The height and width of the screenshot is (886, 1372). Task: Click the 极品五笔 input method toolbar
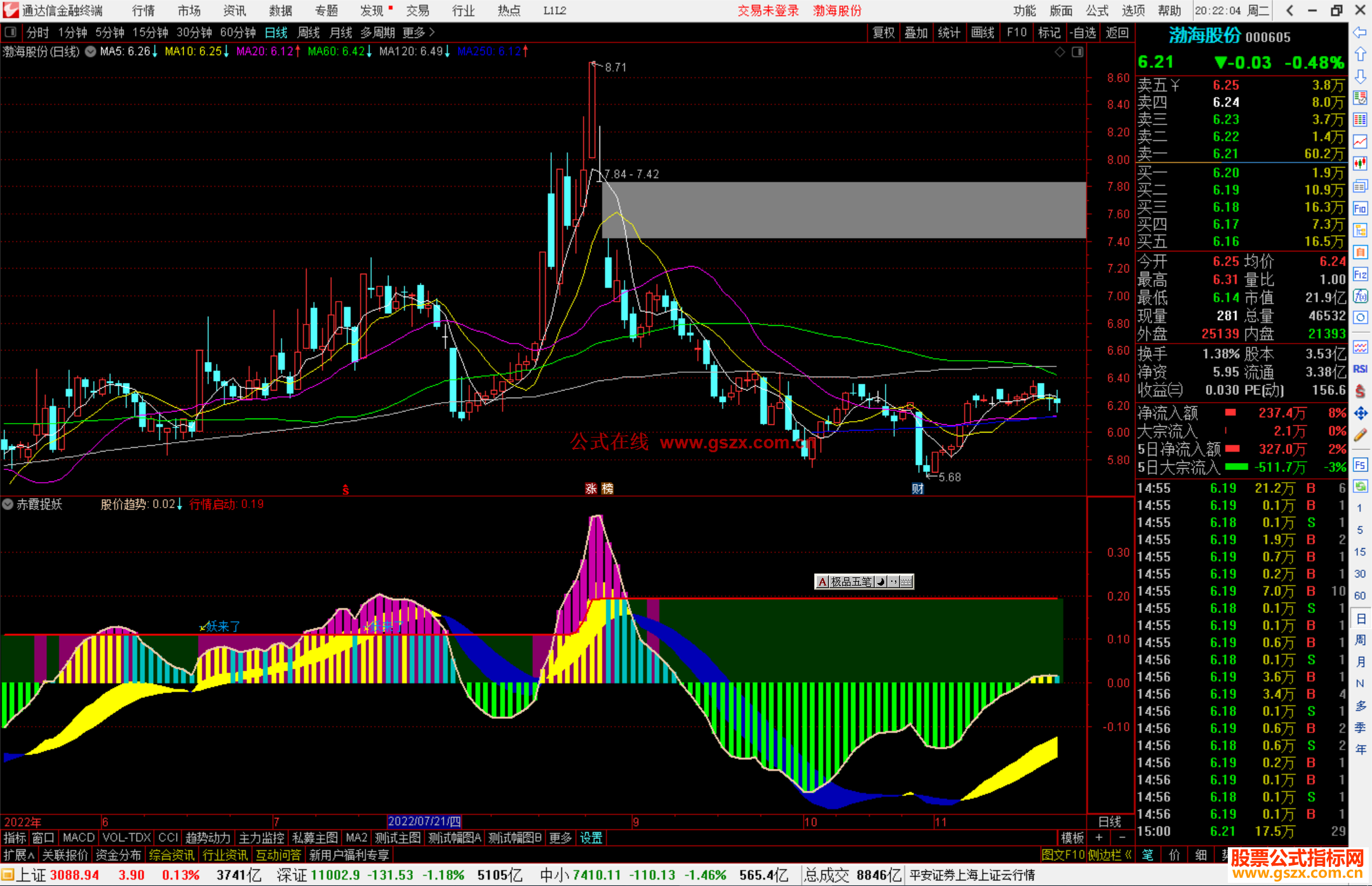point(864,582)
